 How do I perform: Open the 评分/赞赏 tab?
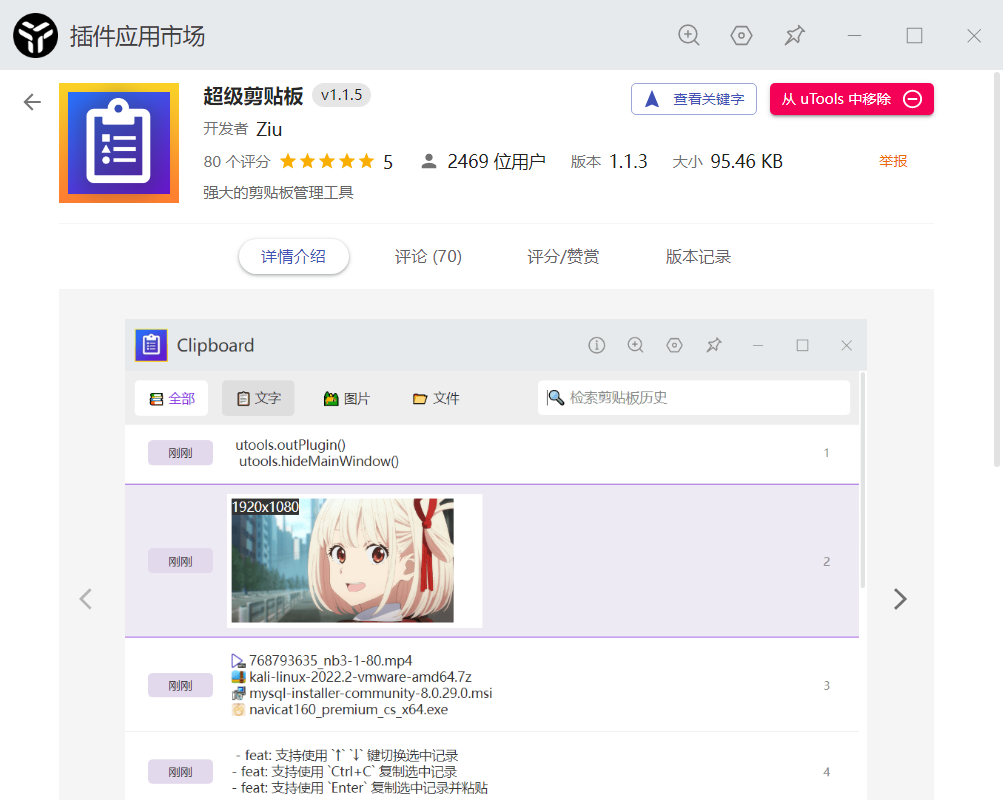[x=563, y=257]
